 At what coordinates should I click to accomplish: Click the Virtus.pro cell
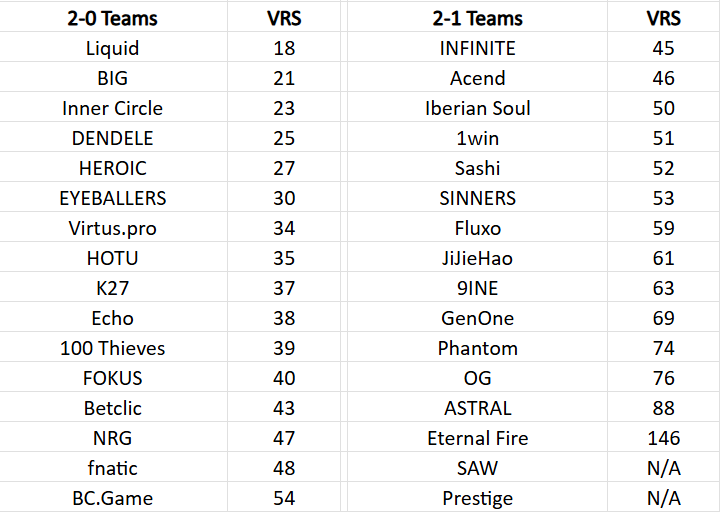112,228
